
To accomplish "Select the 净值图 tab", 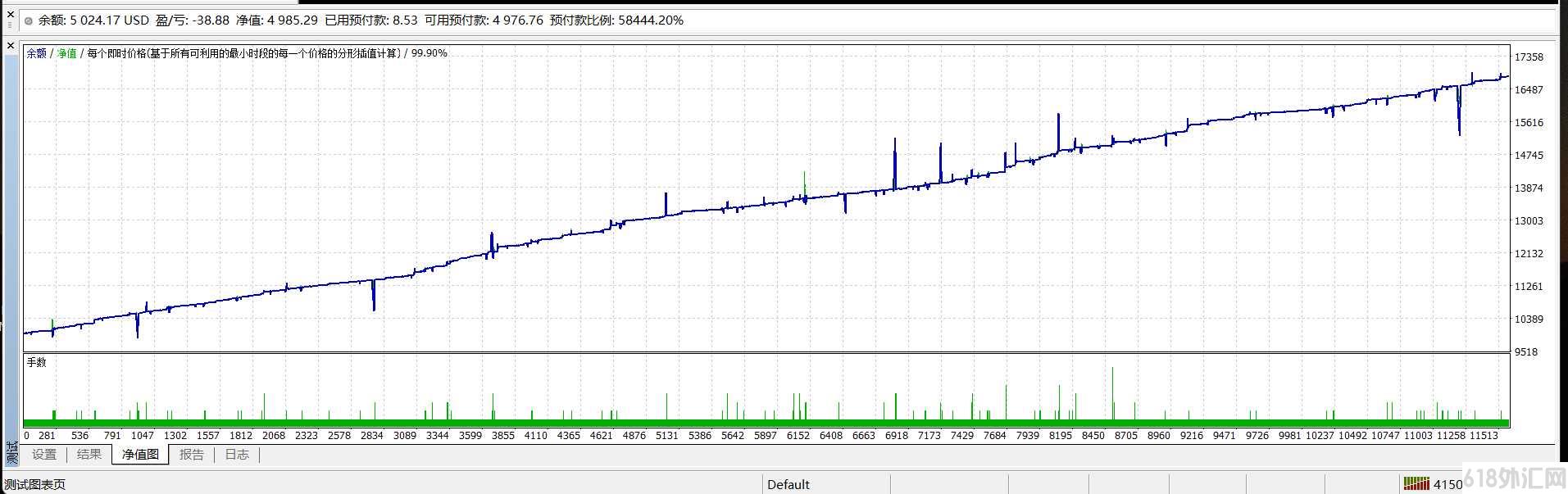I will (140, 455).
